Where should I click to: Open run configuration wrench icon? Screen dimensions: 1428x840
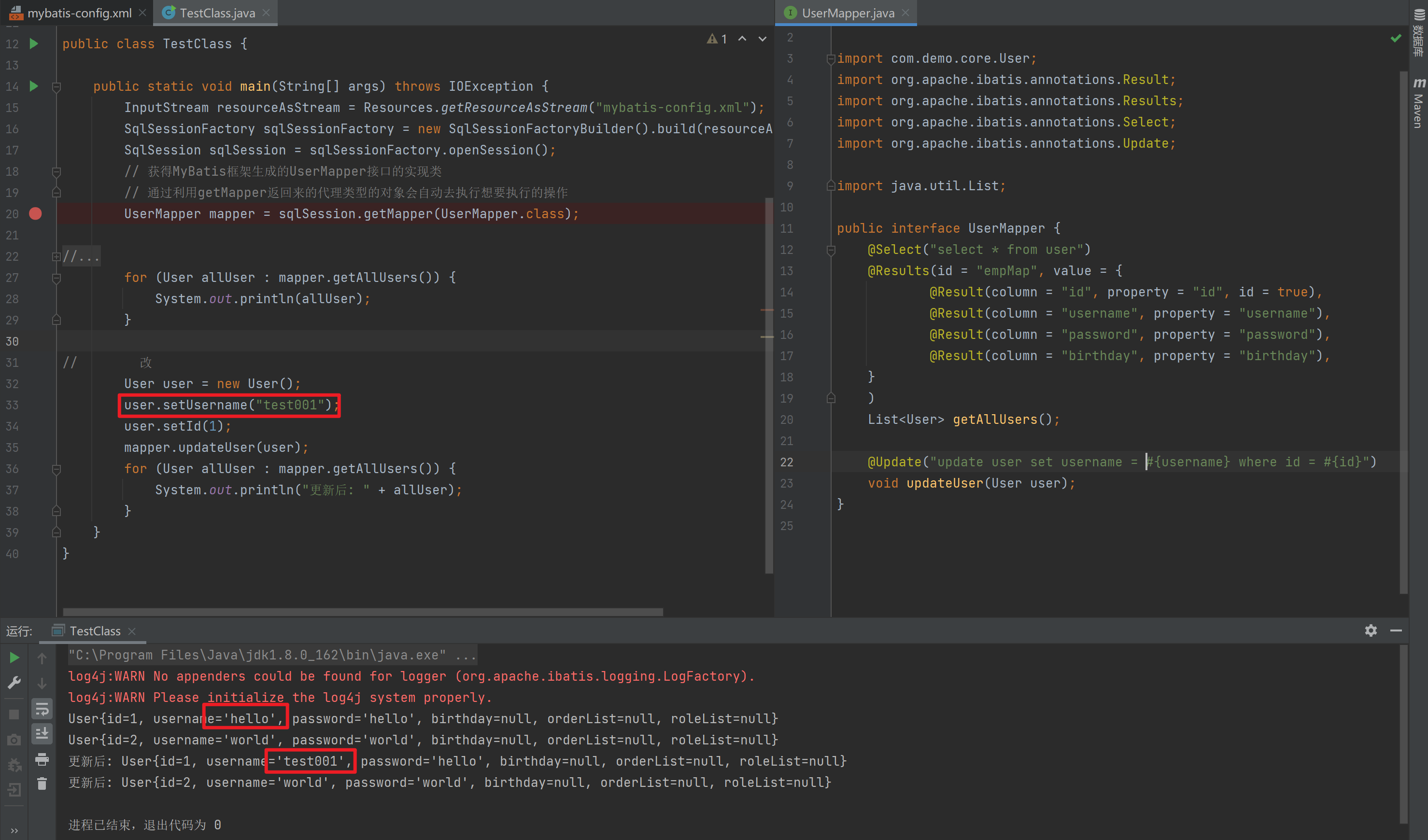tap(15, 683)
